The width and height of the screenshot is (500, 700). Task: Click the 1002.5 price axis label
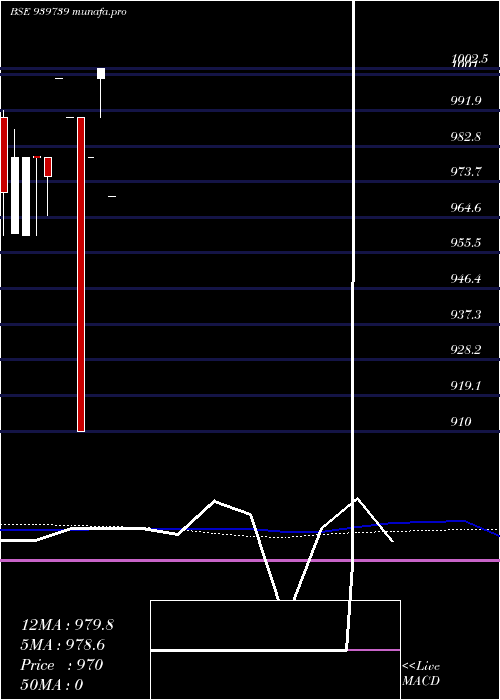(470, 58)
